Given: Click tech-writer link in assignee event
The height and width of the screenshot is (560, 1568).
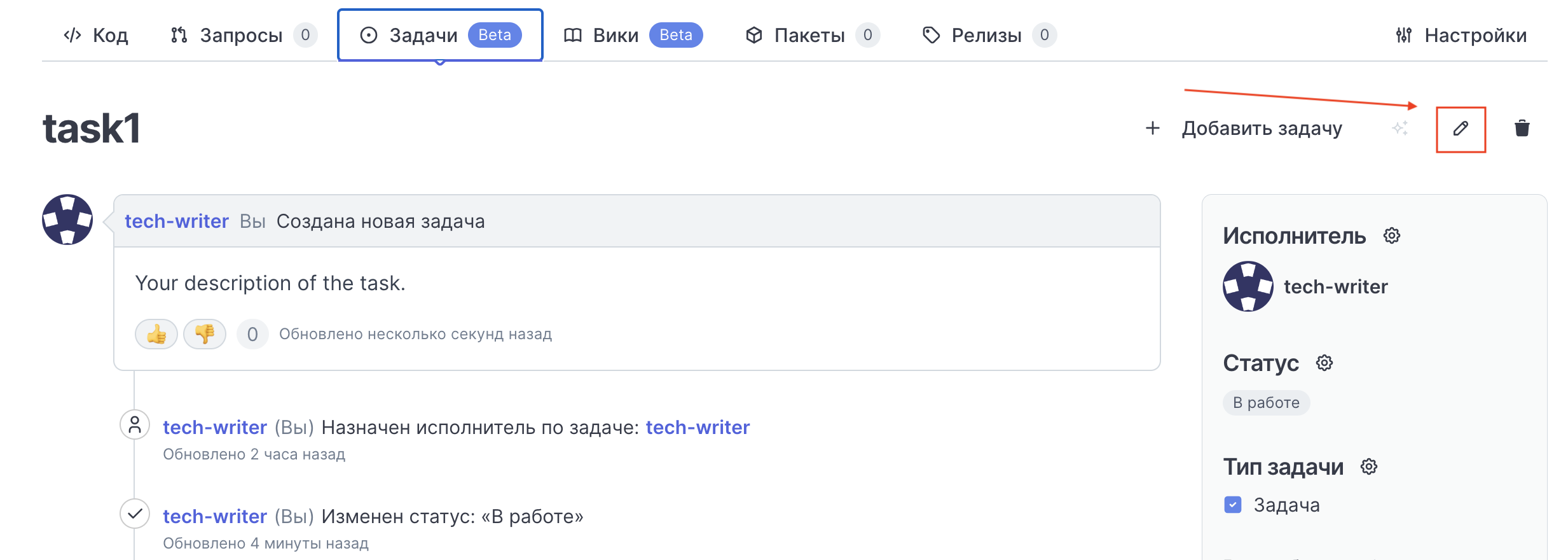Looking at the screenshot, I should (215, 428).
